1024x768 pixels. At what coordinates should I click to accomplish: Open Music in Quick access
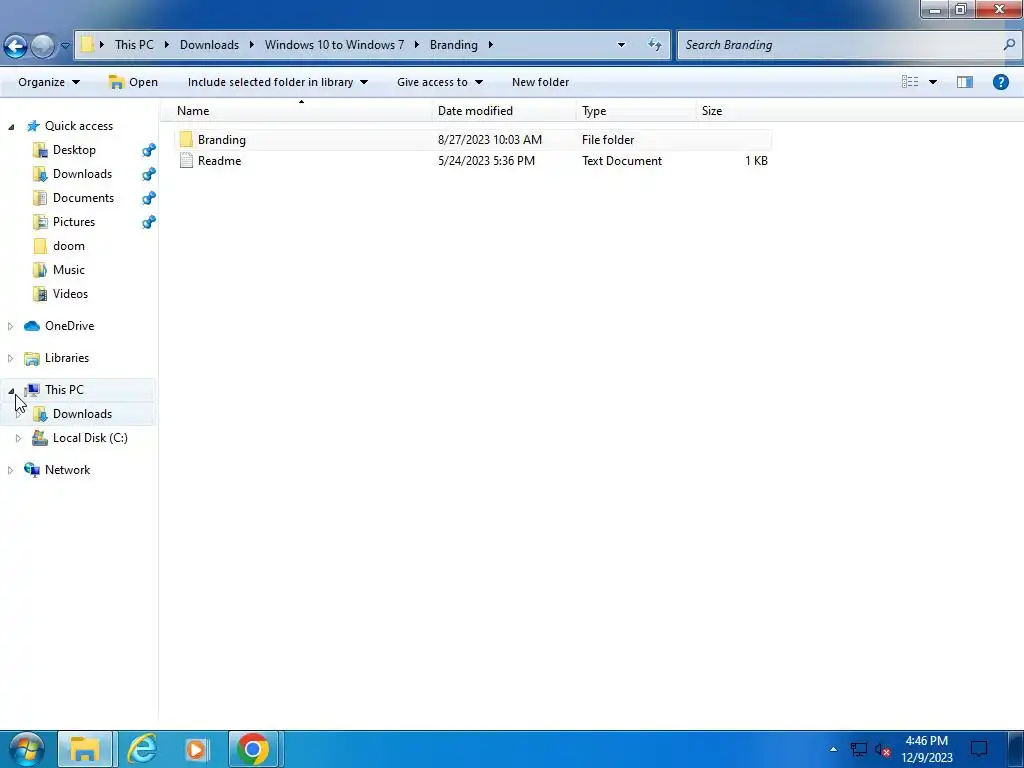69,270
